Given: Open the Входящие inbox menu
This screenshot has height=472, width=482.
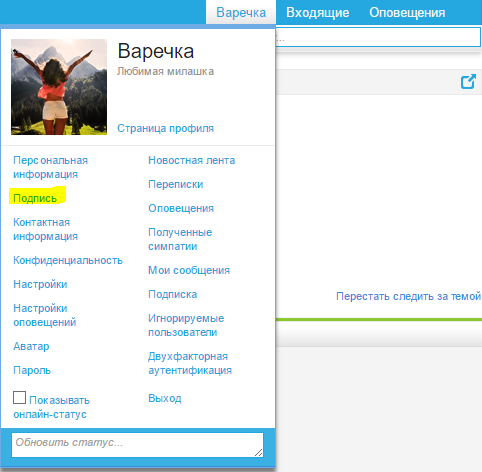Looking at the screenshot, I should (x=318, y=13).
